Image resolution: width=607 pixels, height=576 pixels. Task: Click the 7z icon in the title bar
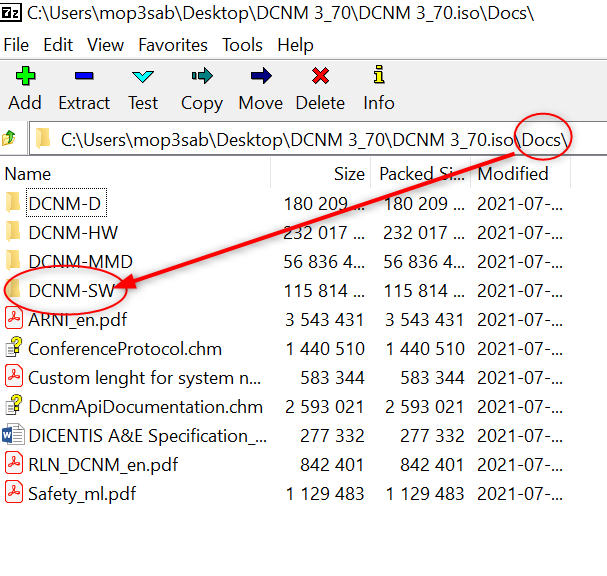point(10,13)
